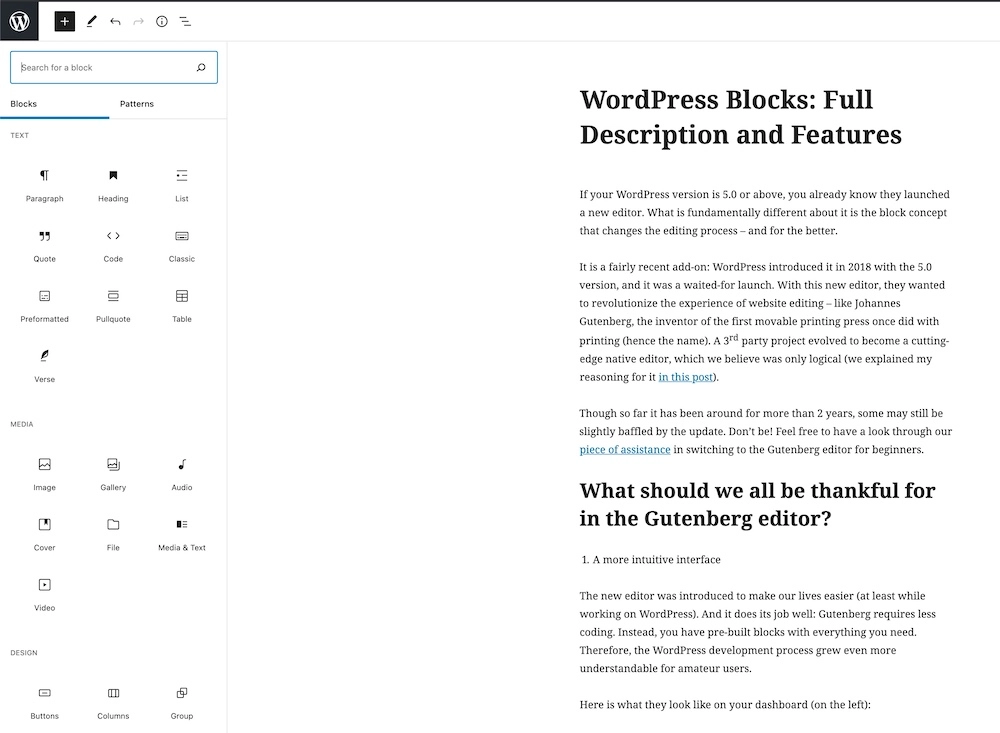Switch to the Patterns tab
Screen dimensions: 1000x733
136,104
